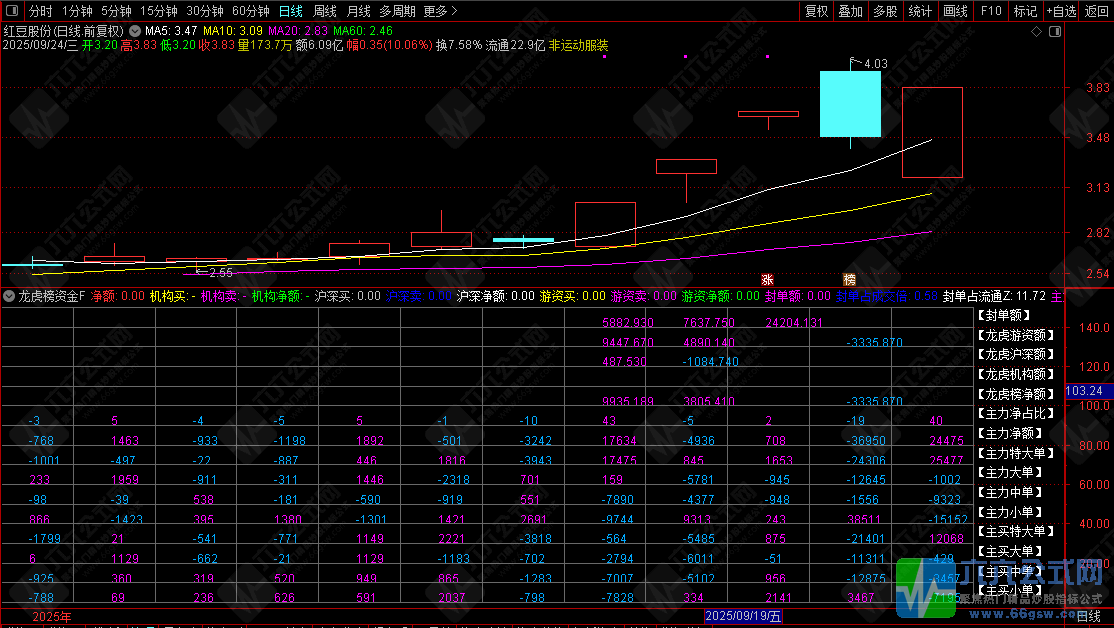Screen dimensions: 1114x628
Task: Open the dropdown beside 龙虎榜资金F indicator name
Action: click(9, 296)
